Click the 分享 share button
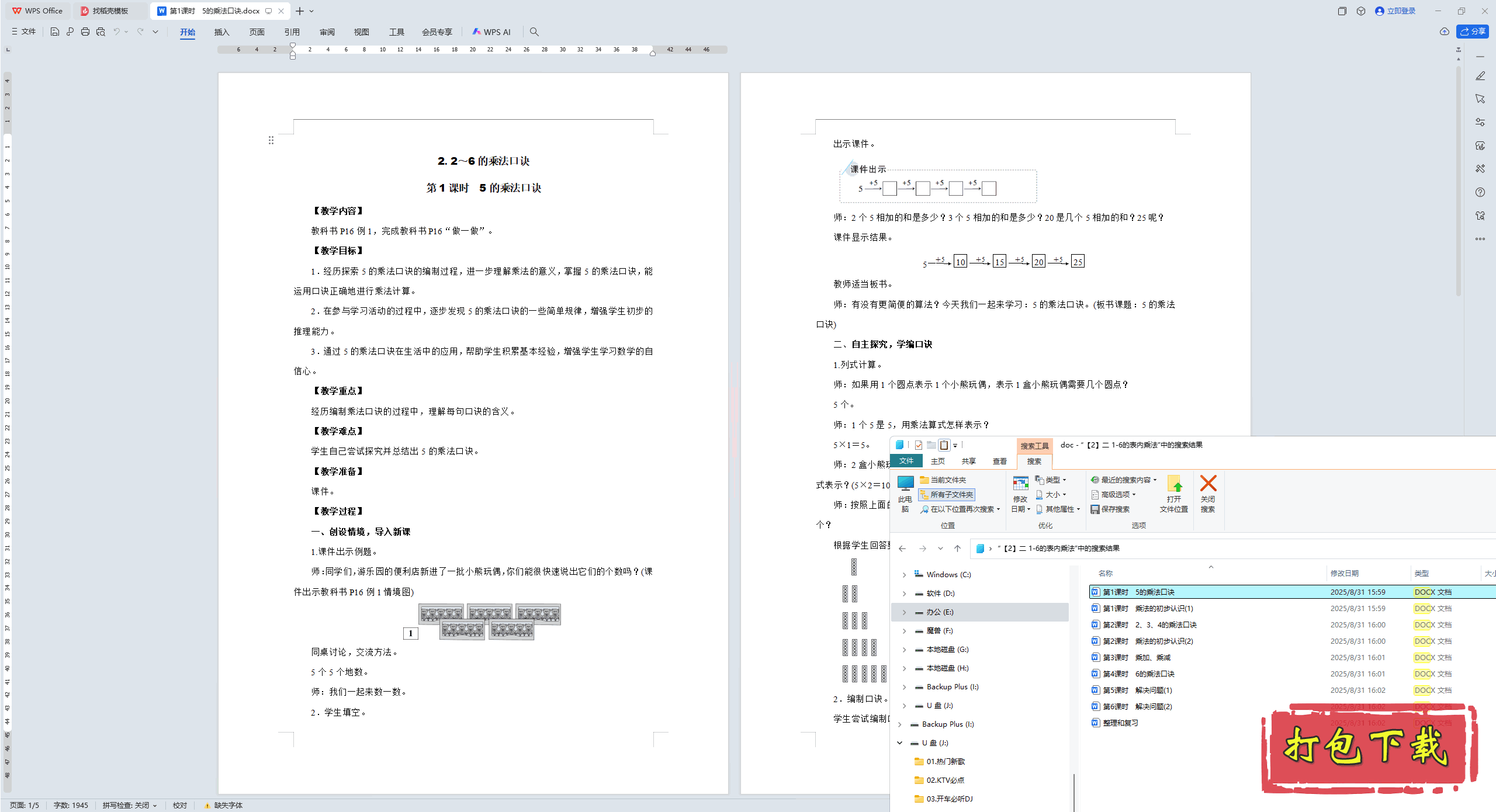1496x812 pixels. (1472, 32)
